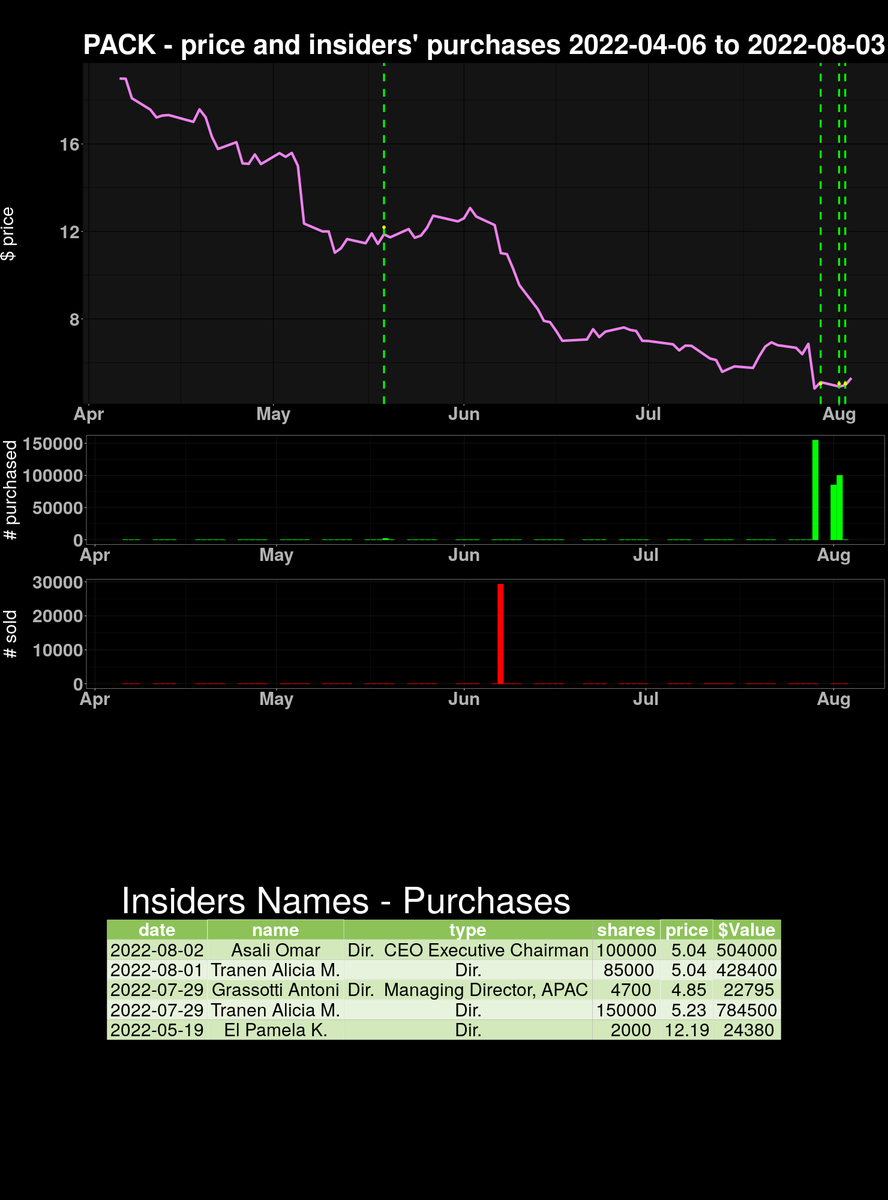Click the green dashed line near mid-May
The image size is (888, 1200).
click(384, 232)
